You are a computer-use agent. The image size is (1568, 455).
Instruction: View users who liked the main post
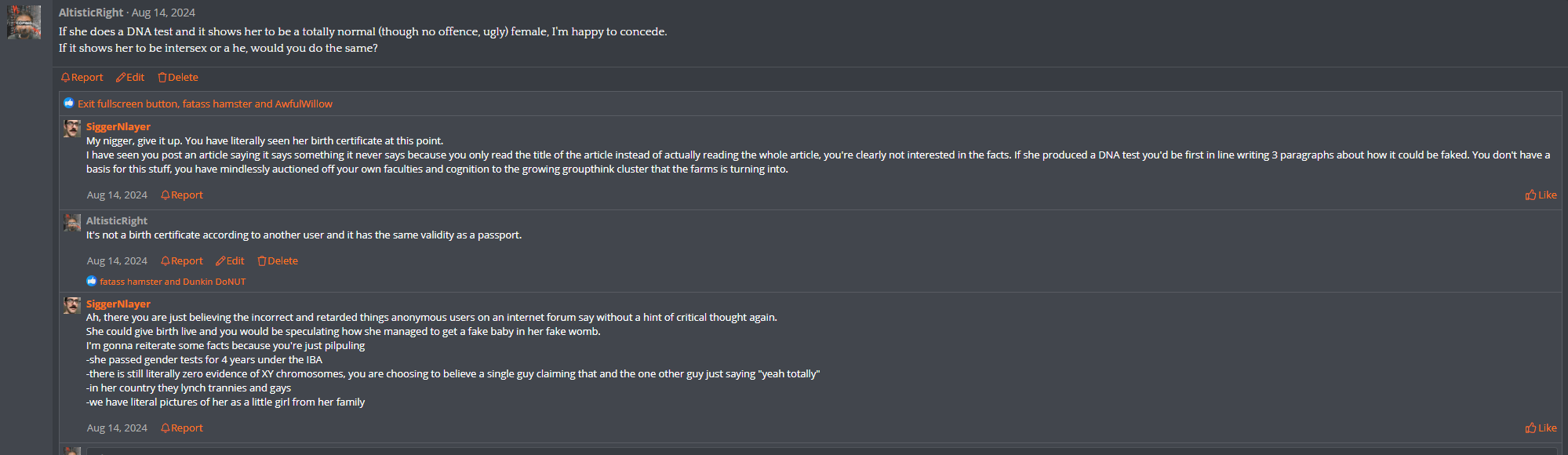205,104
